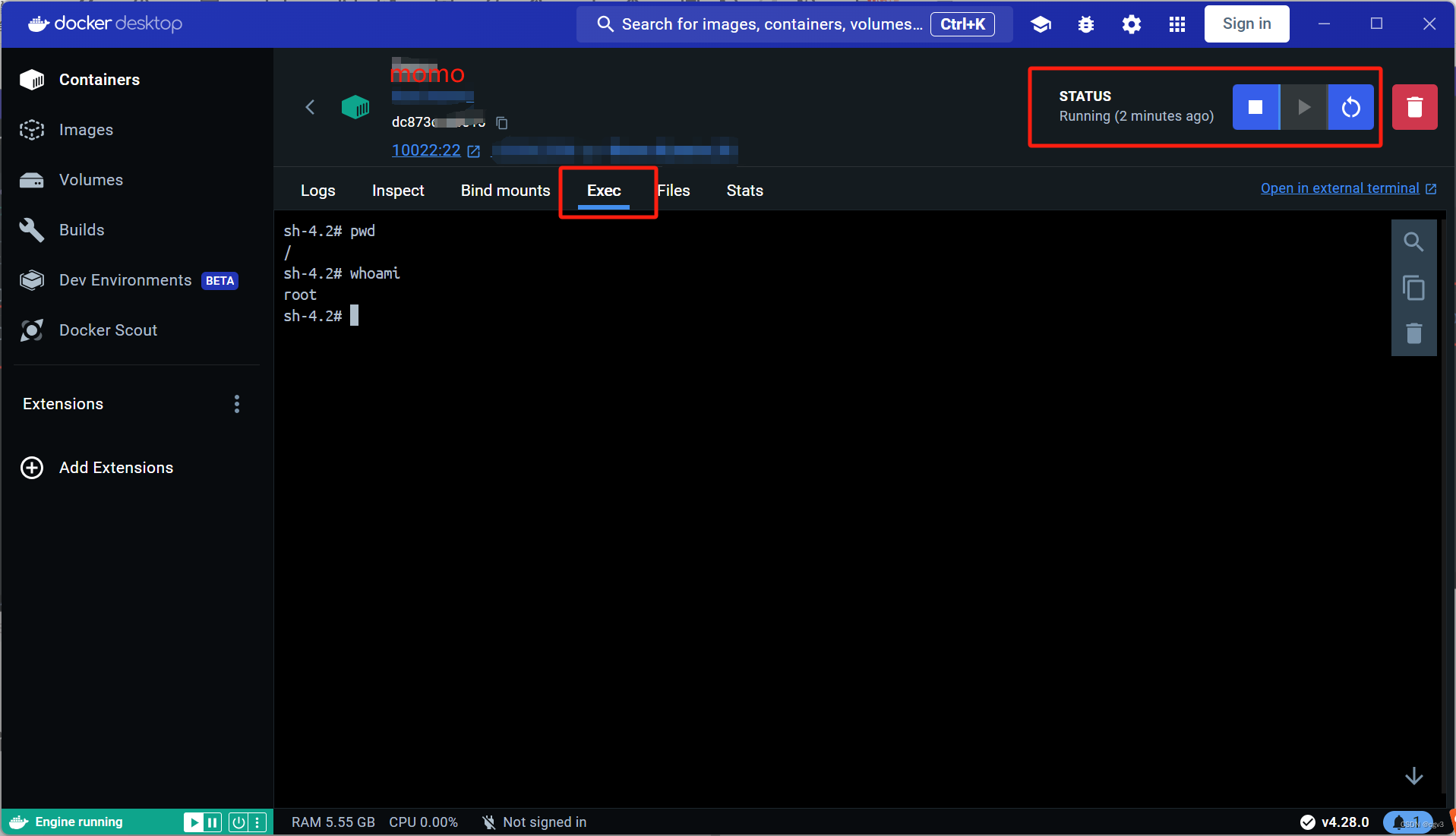The image size is (1456, 836).
Task: Open the Containers section
Action: pos(80,80)
